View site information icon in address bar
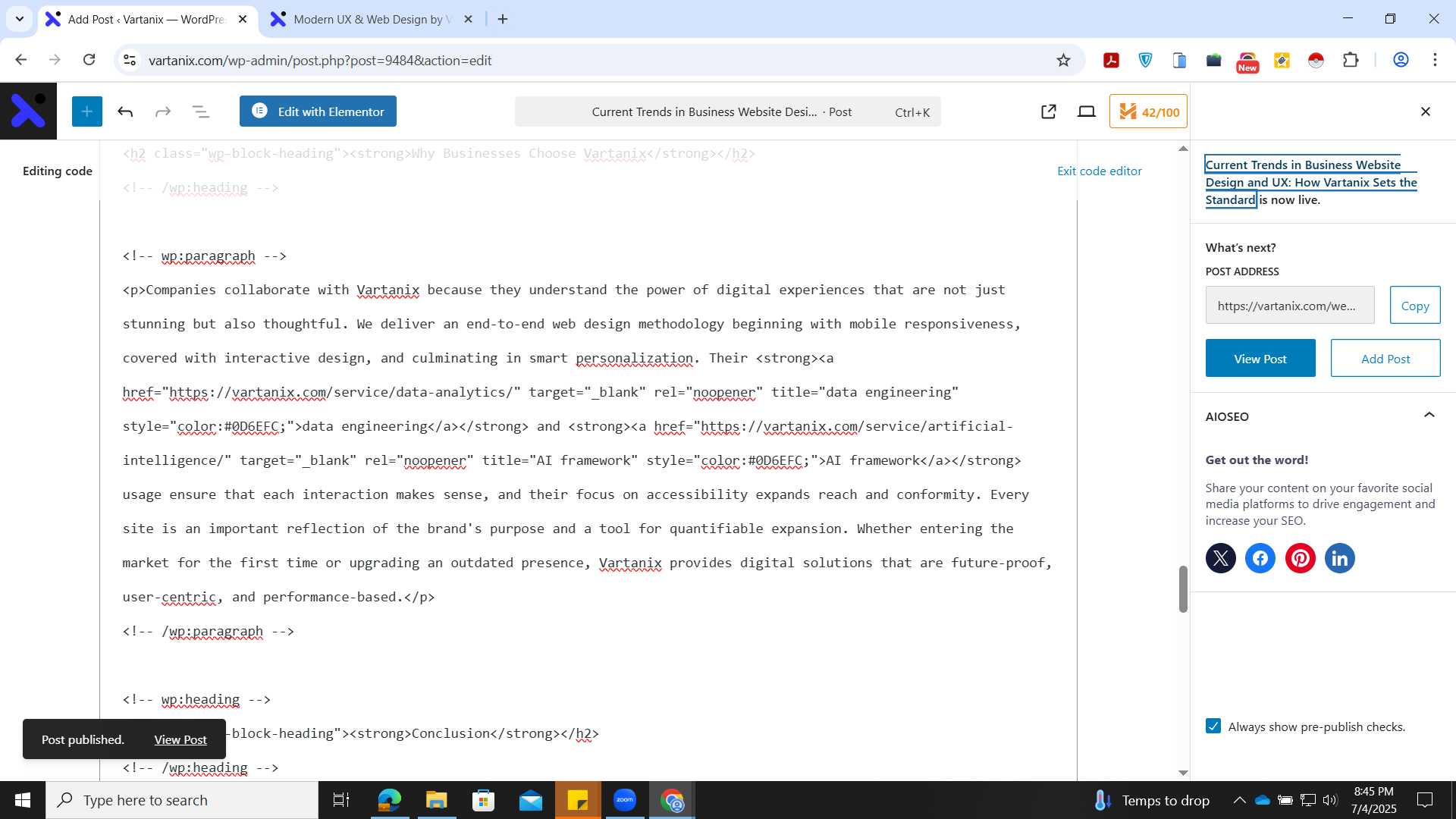This screenshot has height=819, width=1456. [x=130, y=60]
